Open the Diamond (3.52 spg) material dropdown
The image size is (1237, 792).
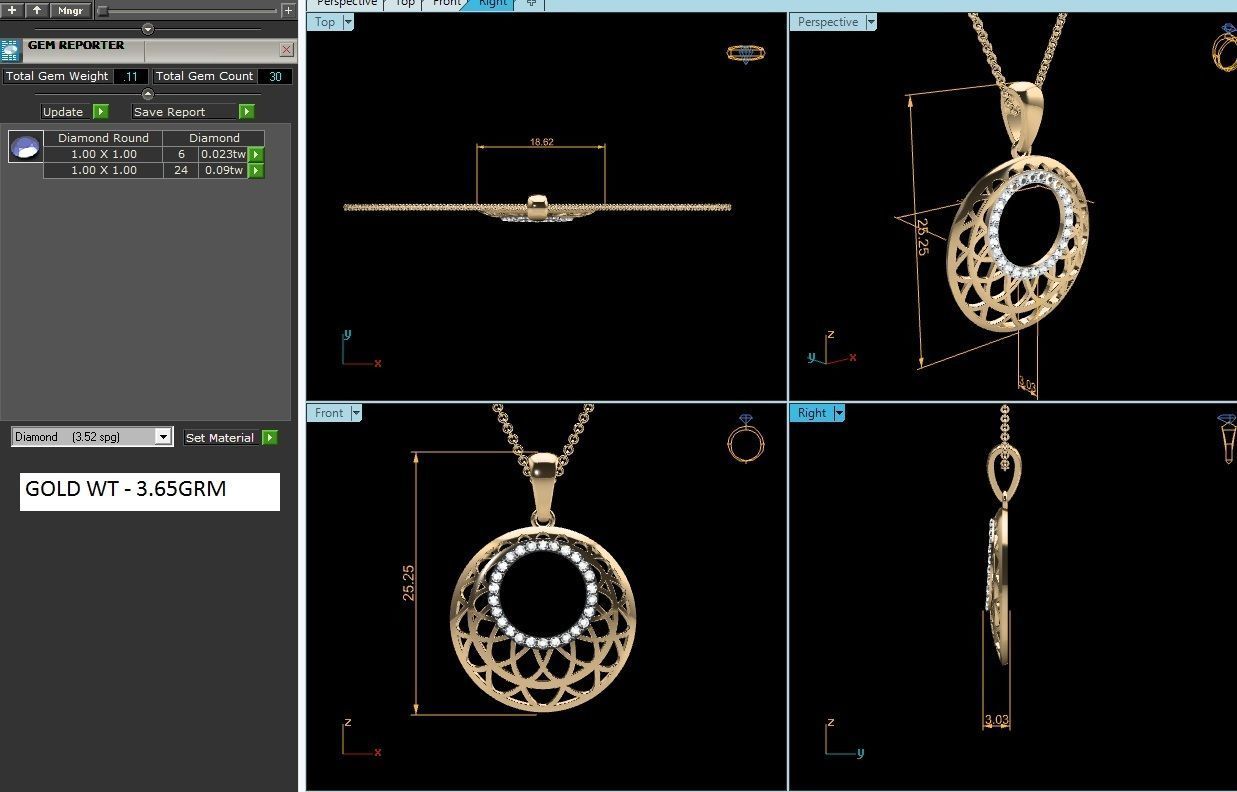point(92,437)
